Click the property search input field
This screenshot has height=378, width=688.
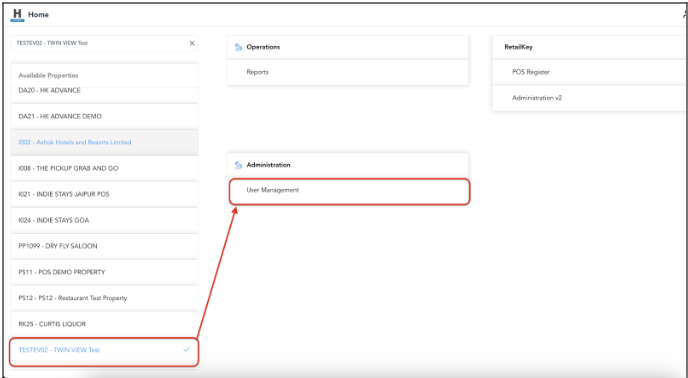click(104, 43)
